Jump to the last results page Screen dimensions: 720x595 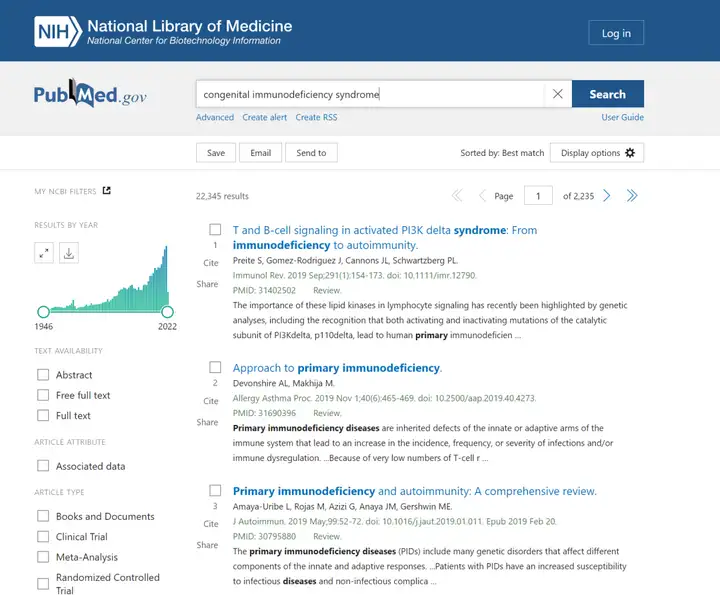point(632,196)
